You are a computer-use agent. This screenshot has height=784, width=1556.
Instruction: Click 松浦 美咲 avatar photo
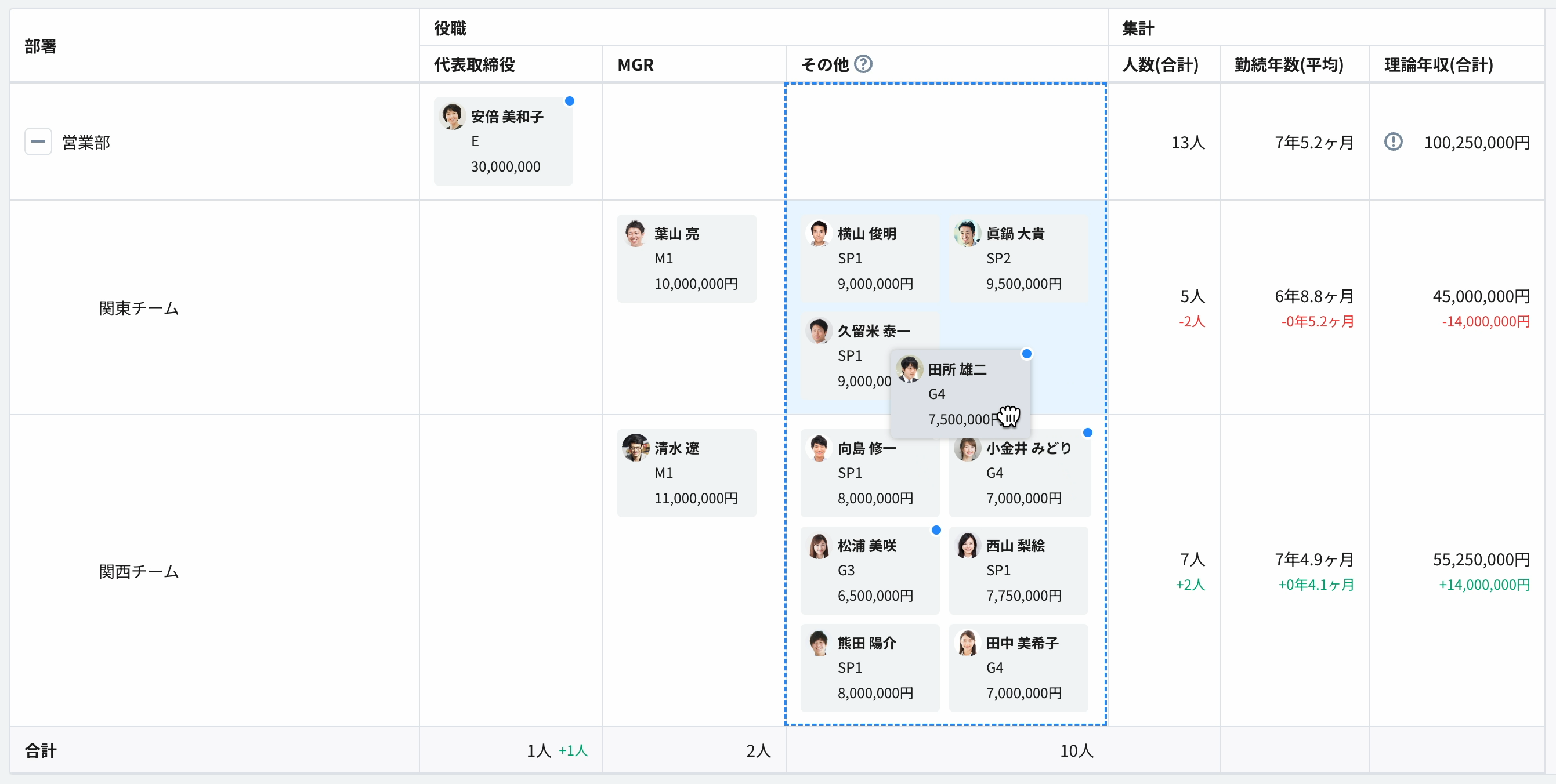tap(819, 546)
